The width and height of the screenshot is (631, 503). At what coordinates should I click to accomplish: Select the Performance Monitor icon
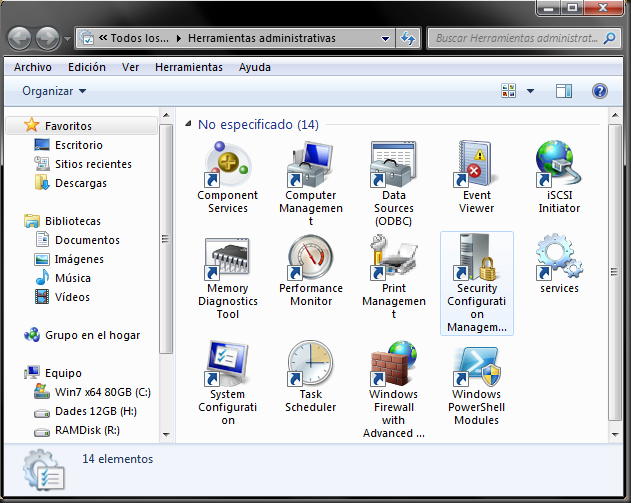pos(310,258)
